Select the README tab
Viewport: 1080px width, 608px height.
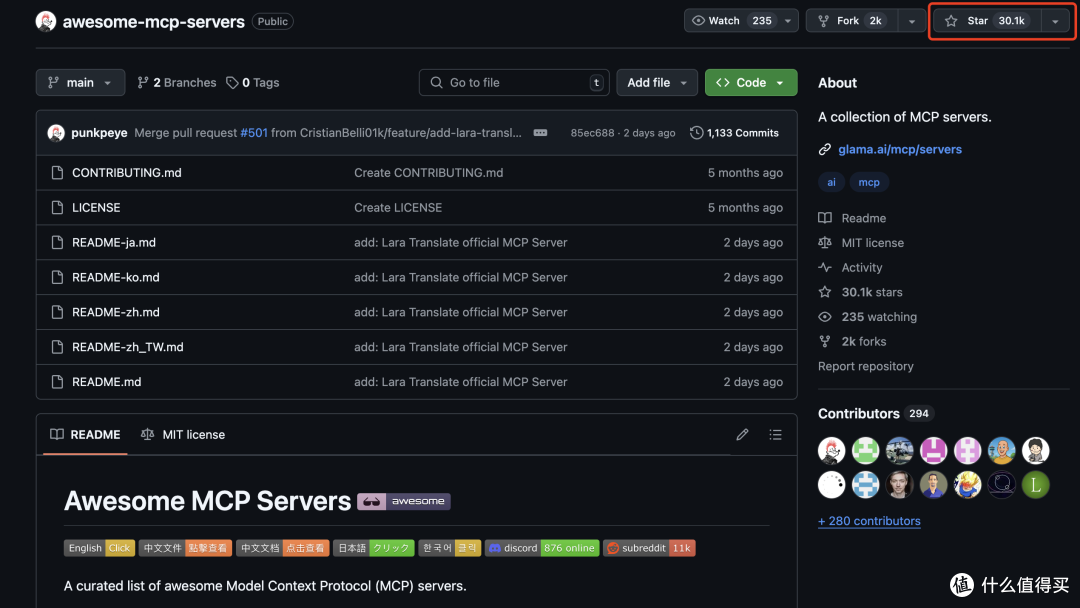point(85,434)
